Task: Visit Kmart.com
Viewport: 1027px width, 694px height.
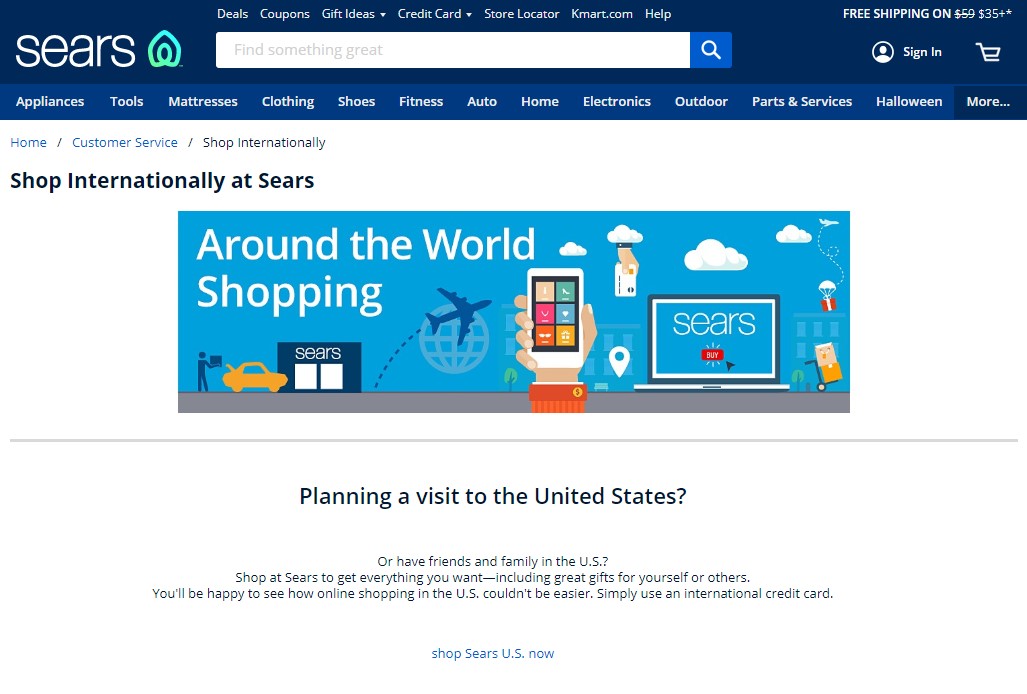Action: 601,14
